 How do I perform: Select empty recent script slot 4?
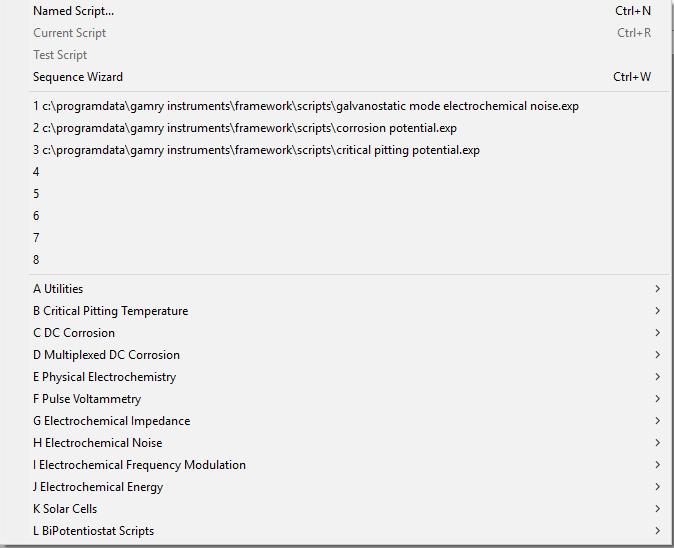[x=36, y=172]
